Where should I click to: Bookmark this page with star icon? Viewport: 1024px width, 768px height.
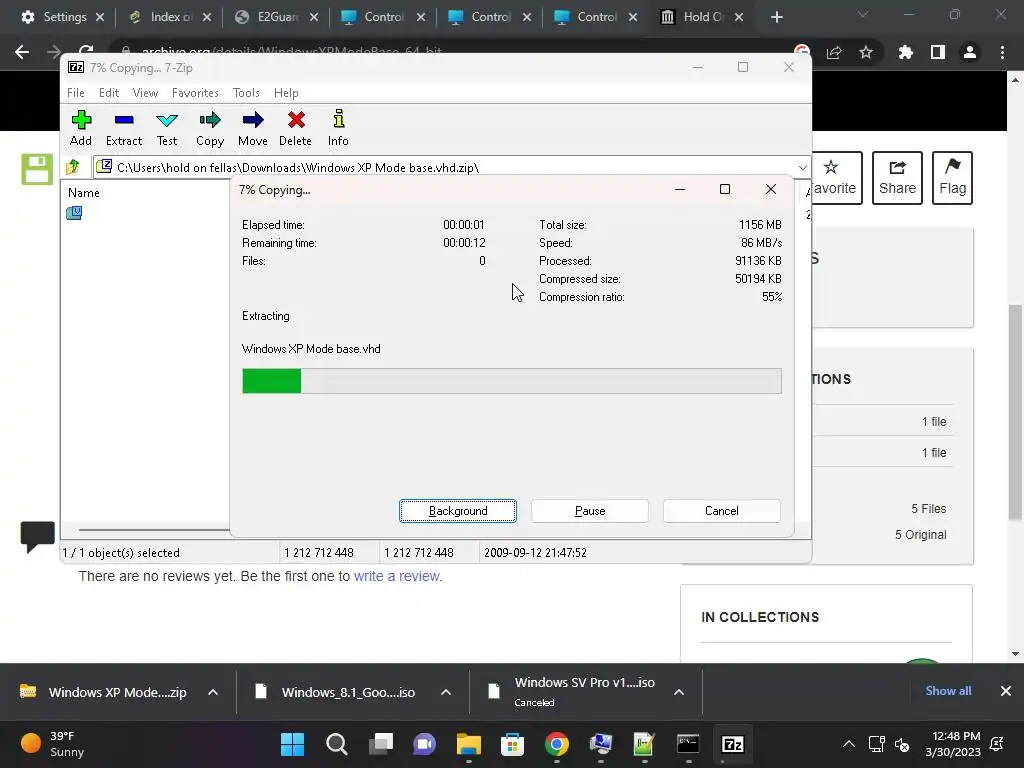866,52
